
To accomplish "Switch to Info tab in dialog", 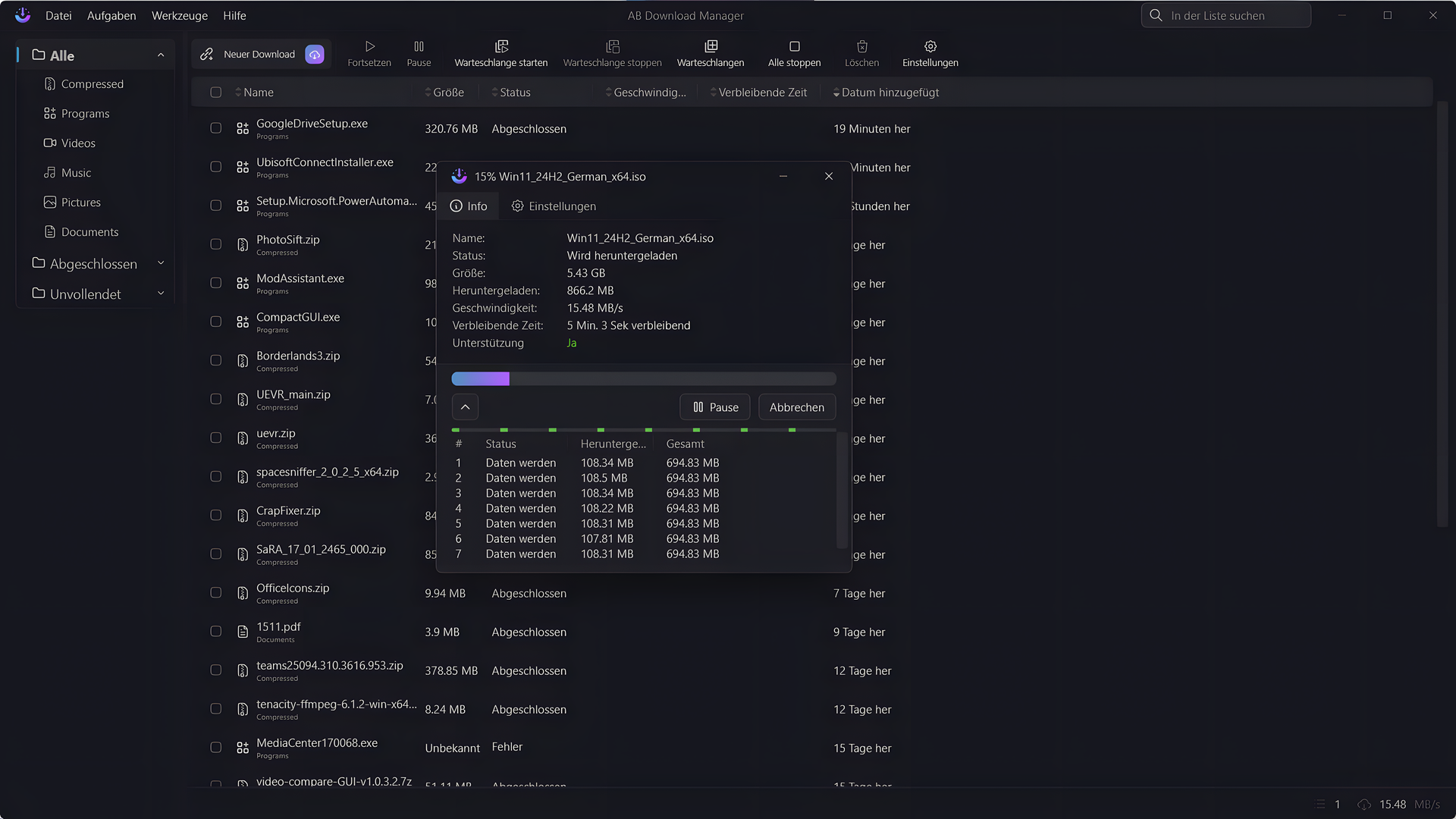I will pyautogui.click(x=468, y=206).
